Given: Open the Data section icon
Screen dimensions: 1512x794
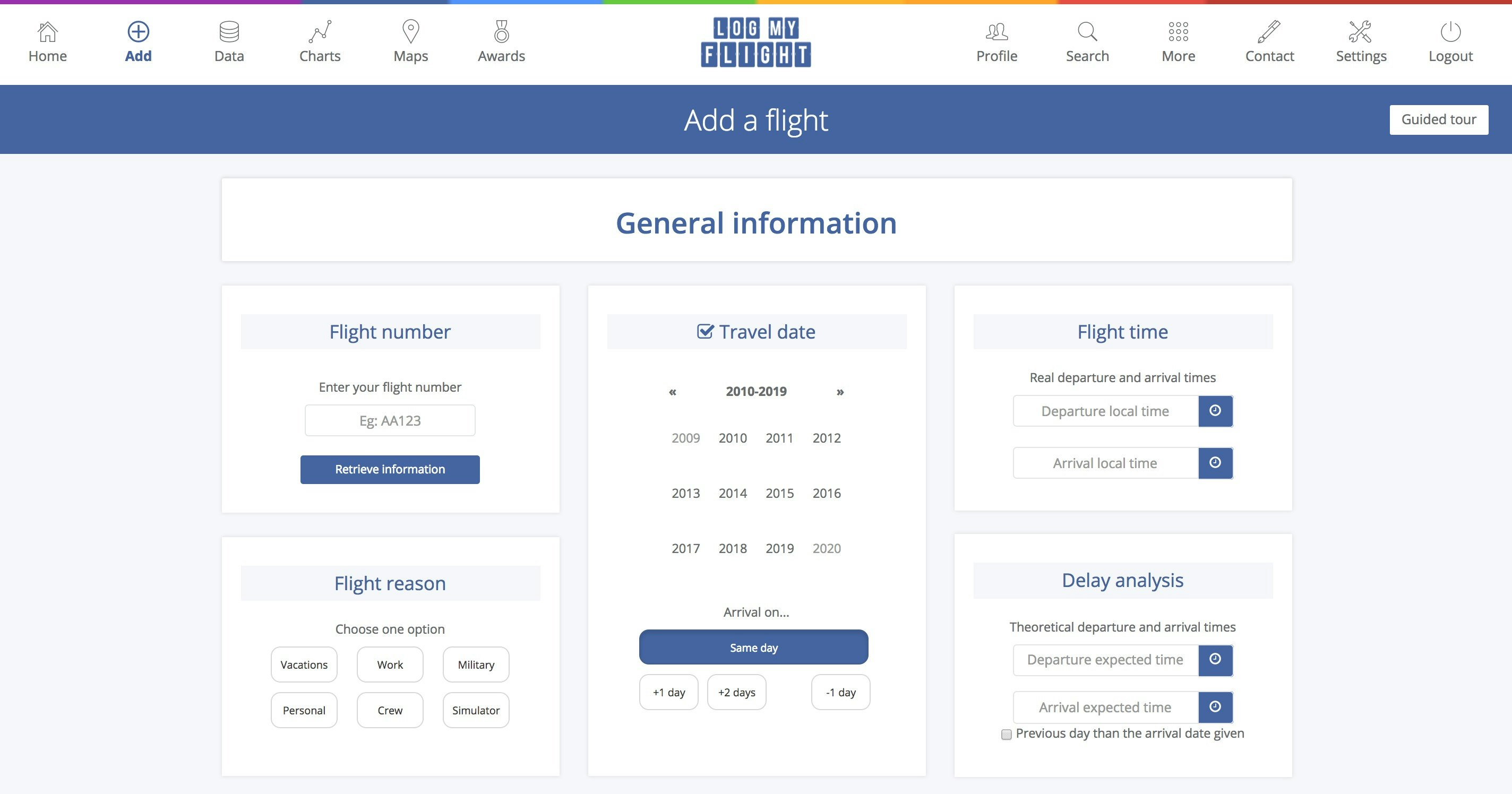Looking at the screenshot, I should point(228,32).
